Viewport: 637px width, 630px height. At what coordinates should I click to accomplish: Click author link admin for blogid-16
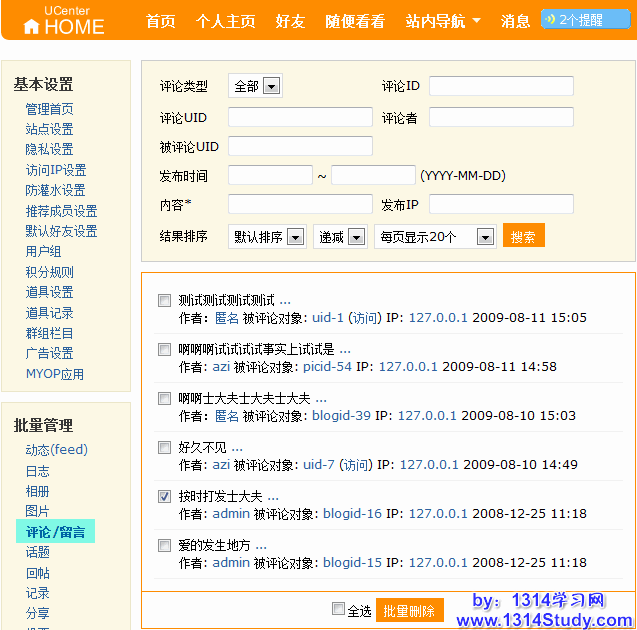[231, 514]
